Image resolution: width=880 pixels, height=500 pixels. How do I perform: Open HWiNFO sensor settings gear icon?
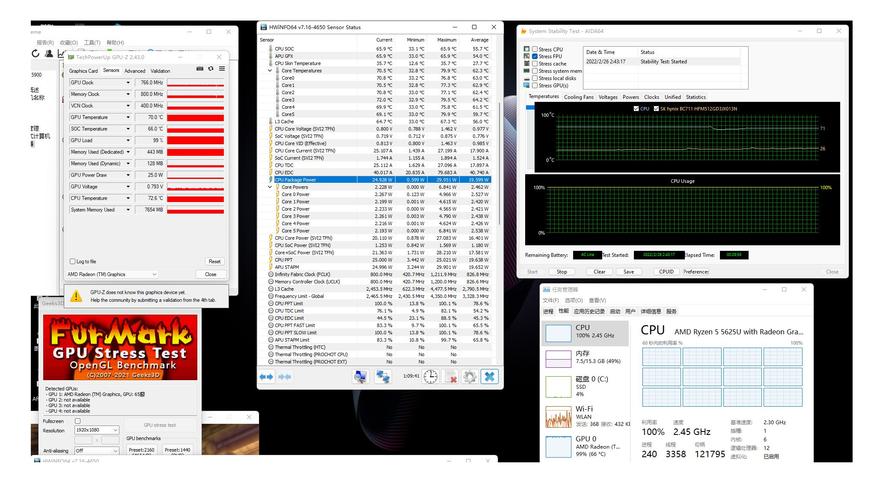[x=470, y=377]
